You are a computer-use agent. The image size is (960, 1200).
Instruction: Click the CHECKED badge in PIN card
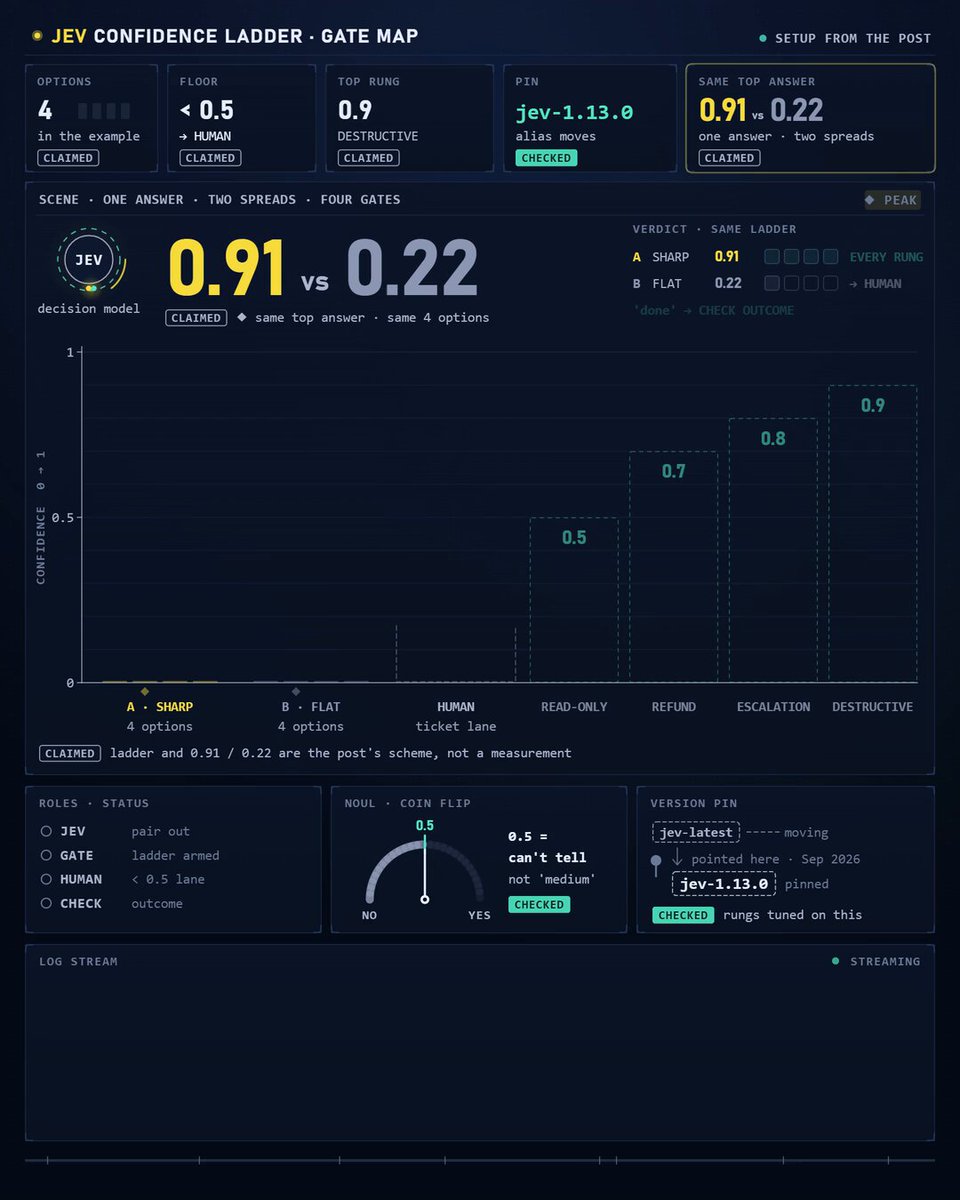coord(546,158)
